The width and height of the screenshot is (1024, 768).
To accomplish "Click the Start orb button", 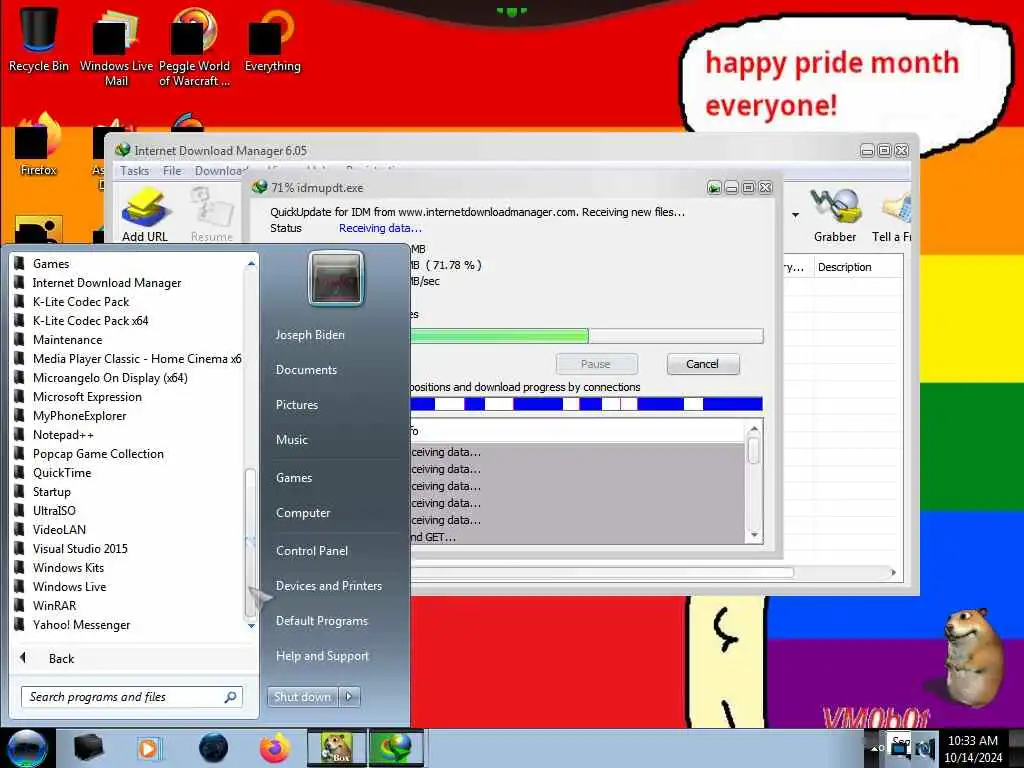I will [x=27, y=748].
